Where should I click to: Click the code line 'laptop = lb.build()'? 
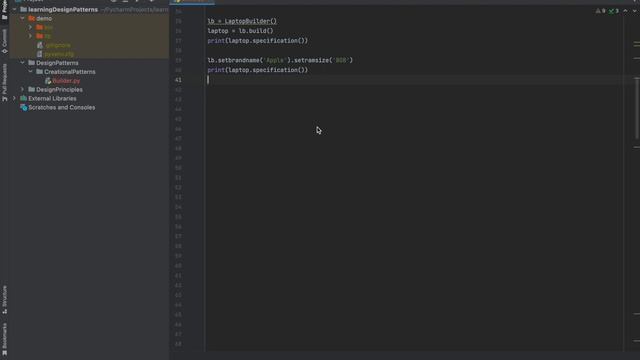click(x=240, y=31)
